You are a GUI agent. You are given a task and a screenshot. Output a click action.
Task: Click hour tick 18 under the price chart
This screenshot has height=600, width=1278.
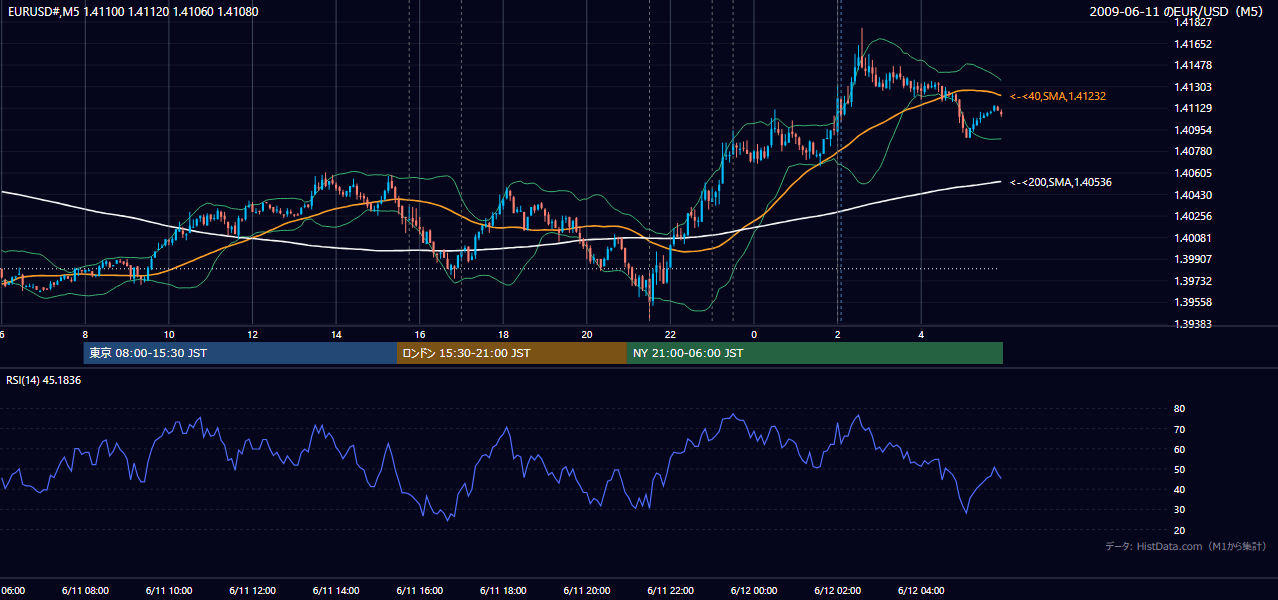[x=503, y=334]
